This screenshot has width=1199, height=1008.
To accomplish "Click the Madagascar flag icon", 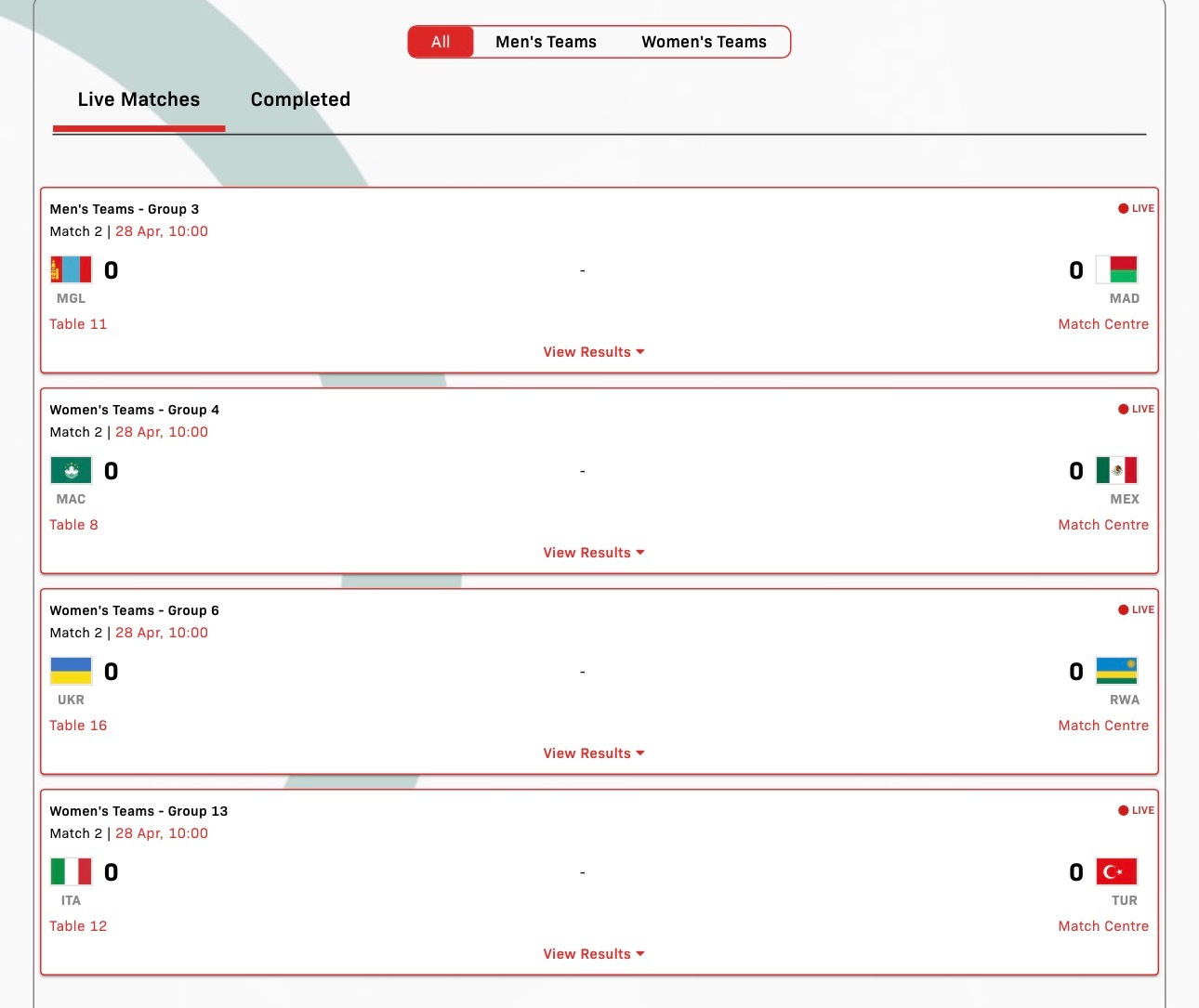I will [x=1117, y=269].
